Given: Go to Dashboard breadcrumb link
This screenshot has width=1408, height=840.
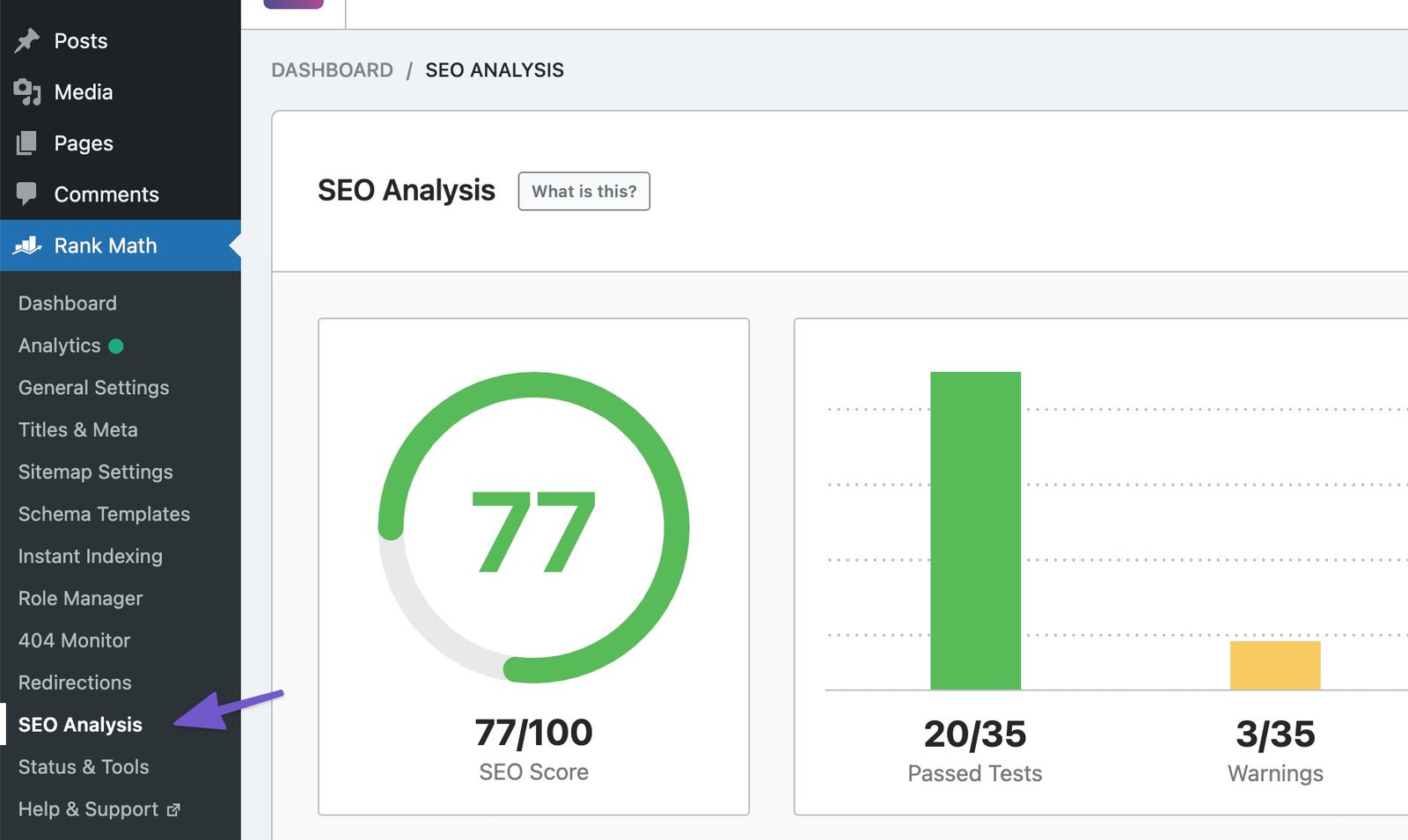Looking at the screenshot, I should pos(332,70).
